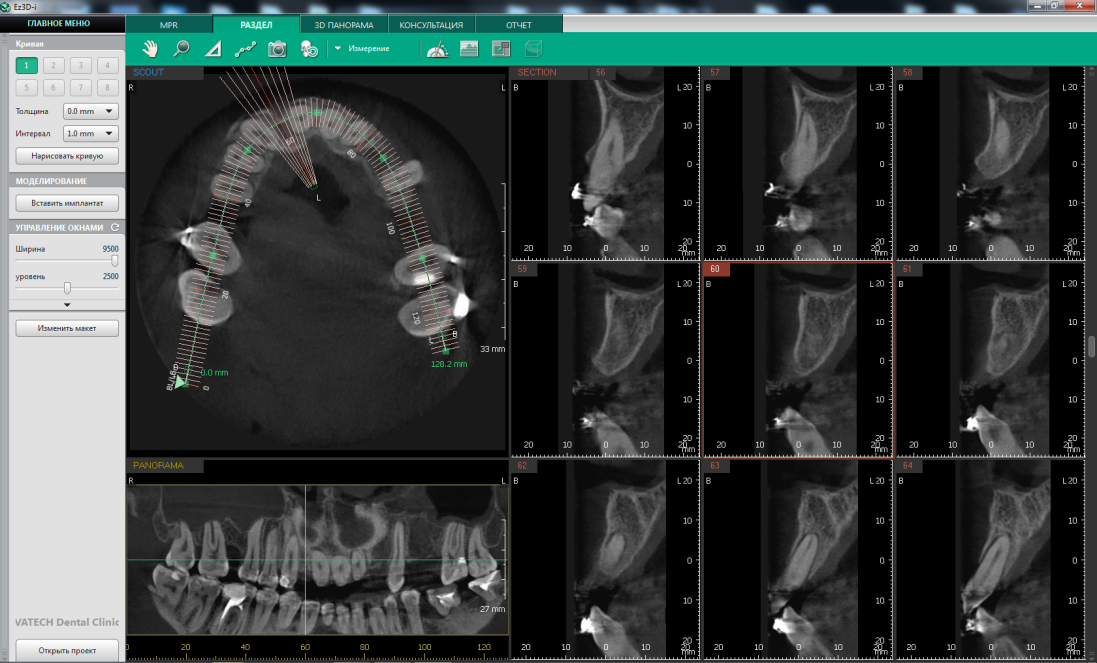Click the layout window icon in toolbar
This screenshot has height=663, width=1097.
(501, 48)
